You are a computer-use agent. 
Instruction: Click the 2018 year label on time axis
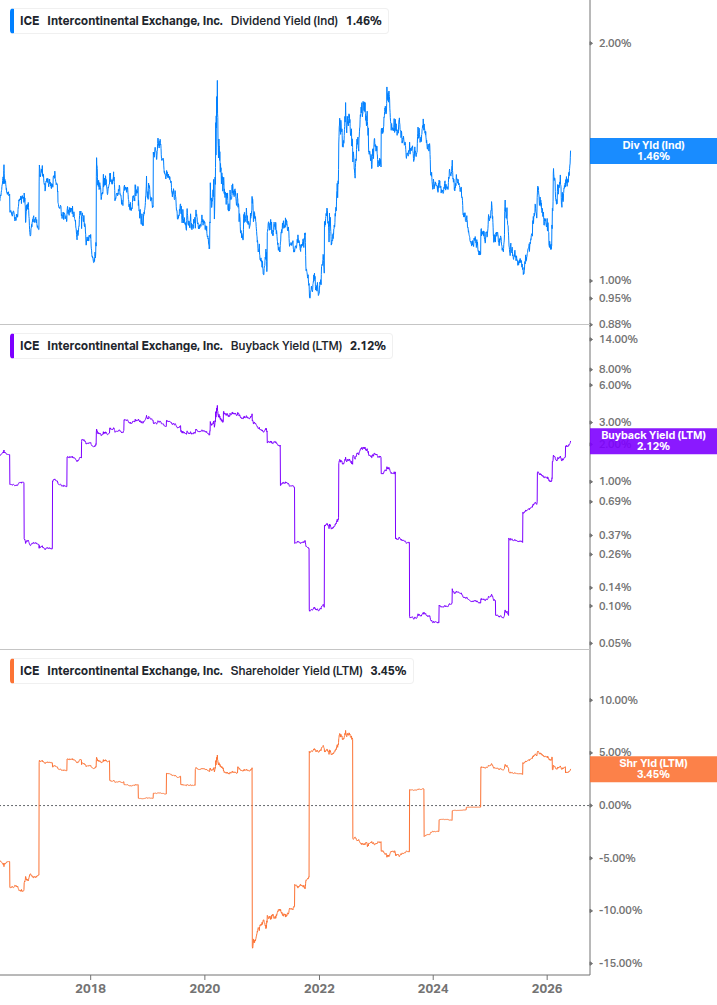90,988
